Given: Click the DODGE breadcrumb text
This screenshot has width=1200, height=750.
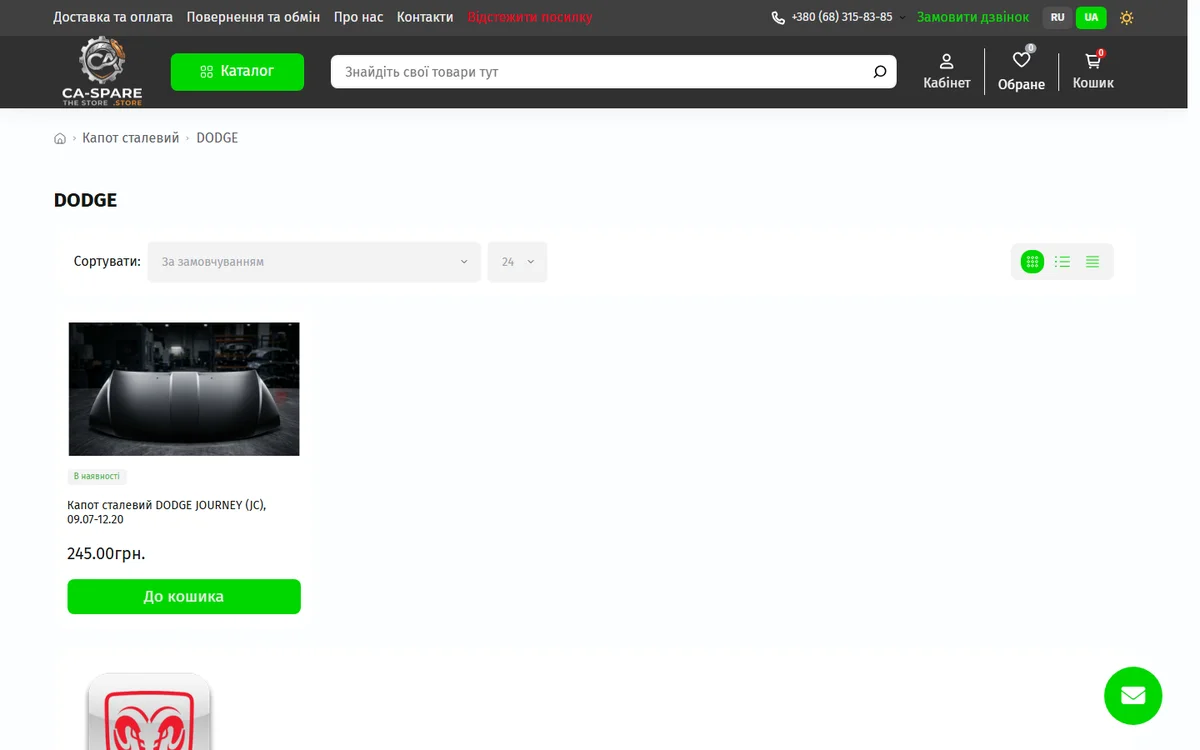Looking at the screenshot, I should pos(217,138).
